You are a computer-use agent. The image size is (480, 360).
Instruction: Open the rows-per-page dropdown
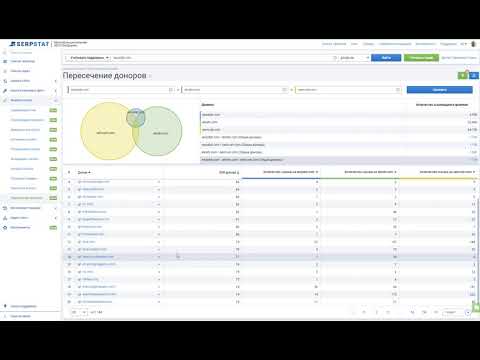[79, 312]
